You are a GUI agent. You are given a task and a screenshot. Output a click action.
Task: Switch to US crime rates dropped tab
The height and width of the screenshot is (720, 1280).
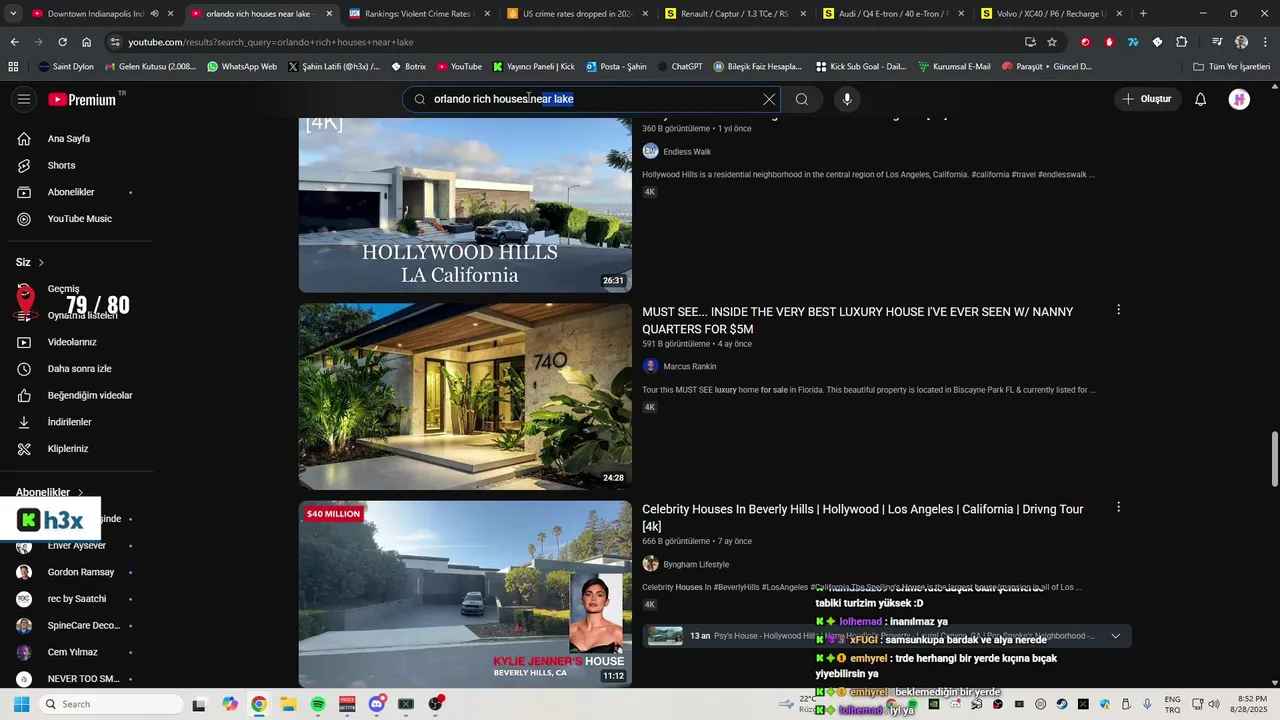coord(577,14)
